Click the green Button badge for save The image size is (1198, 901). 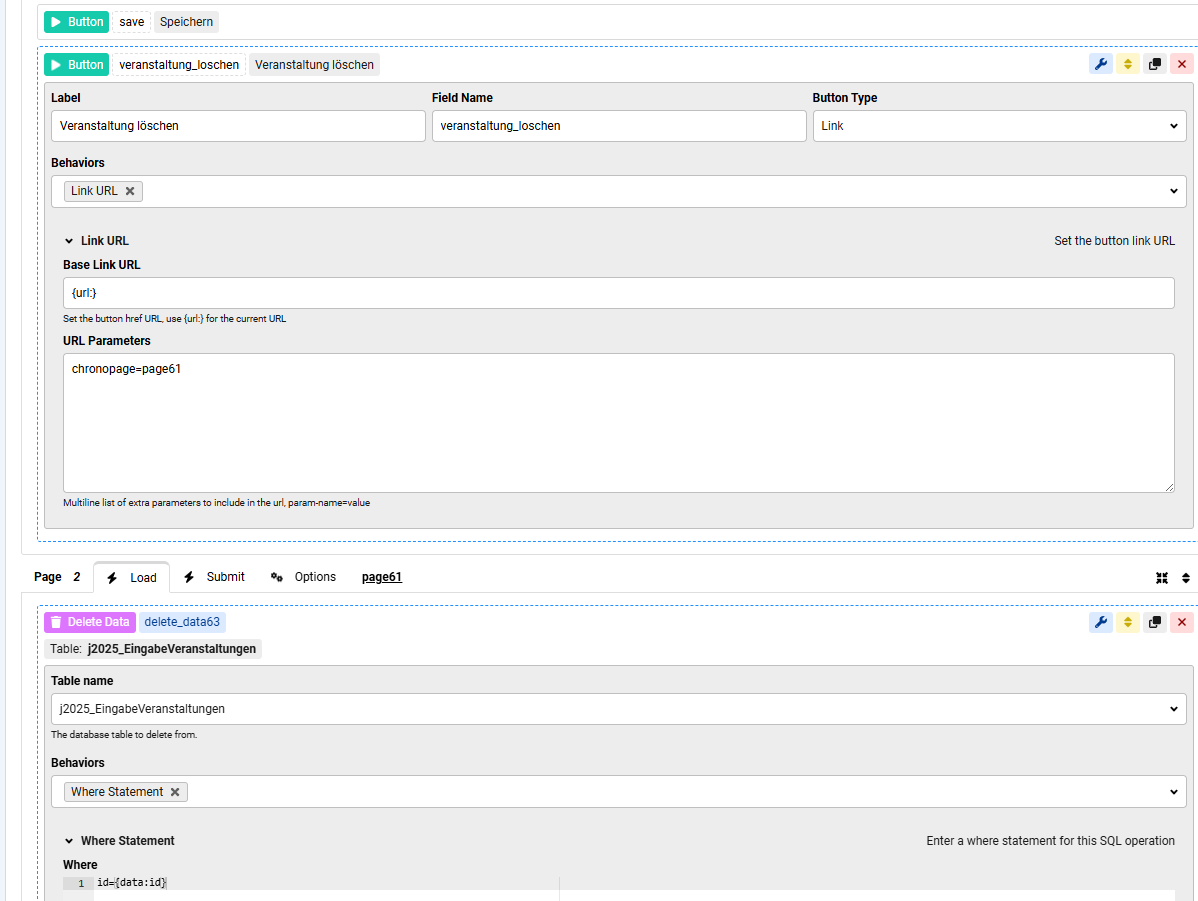[76, 22]
